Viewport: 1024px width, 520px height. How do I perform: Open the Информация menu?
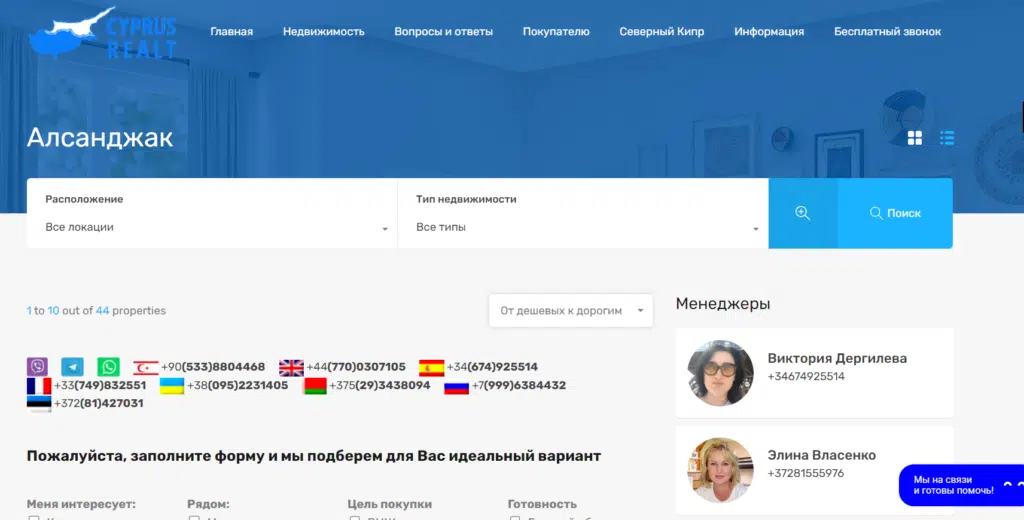click(769, 31)
